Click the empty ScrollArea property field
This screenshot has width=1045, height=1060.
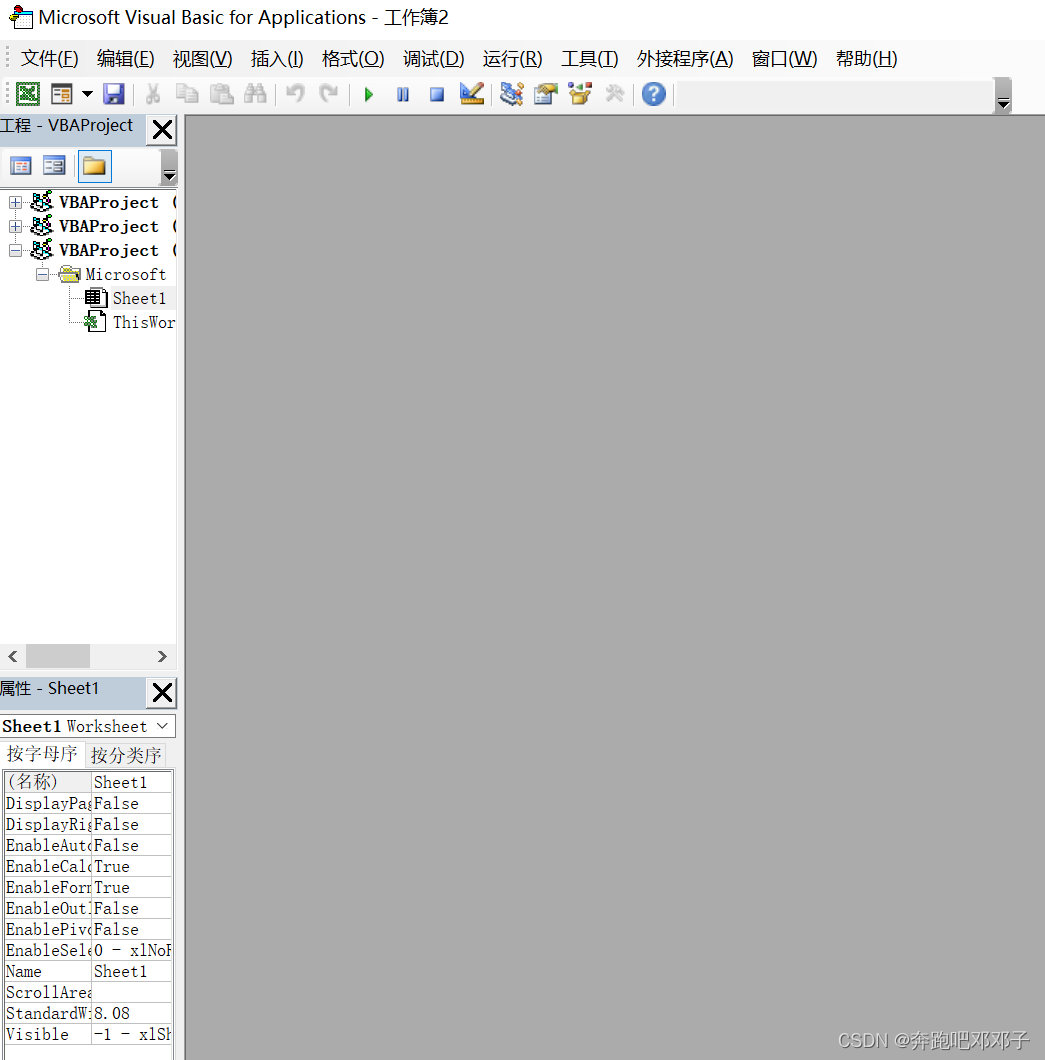coord(132,992)
